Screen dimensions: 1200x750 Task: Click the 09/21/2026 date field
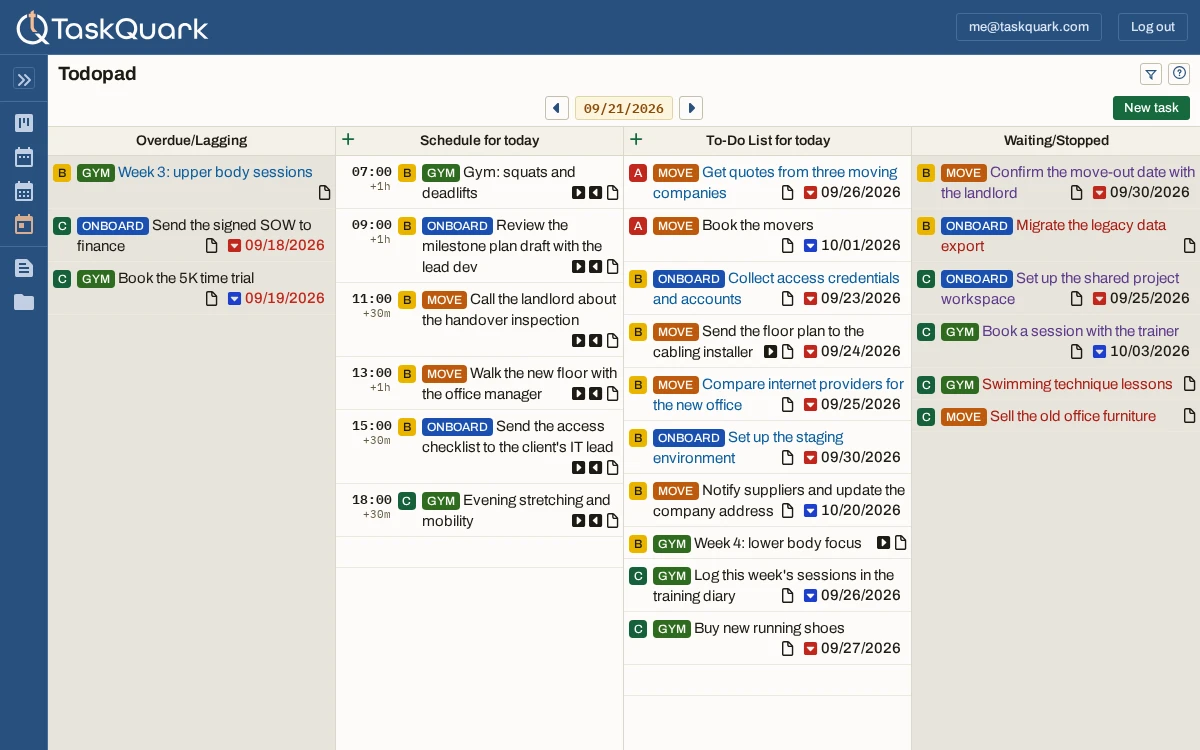pyautogui.click(x=624, y=108)
